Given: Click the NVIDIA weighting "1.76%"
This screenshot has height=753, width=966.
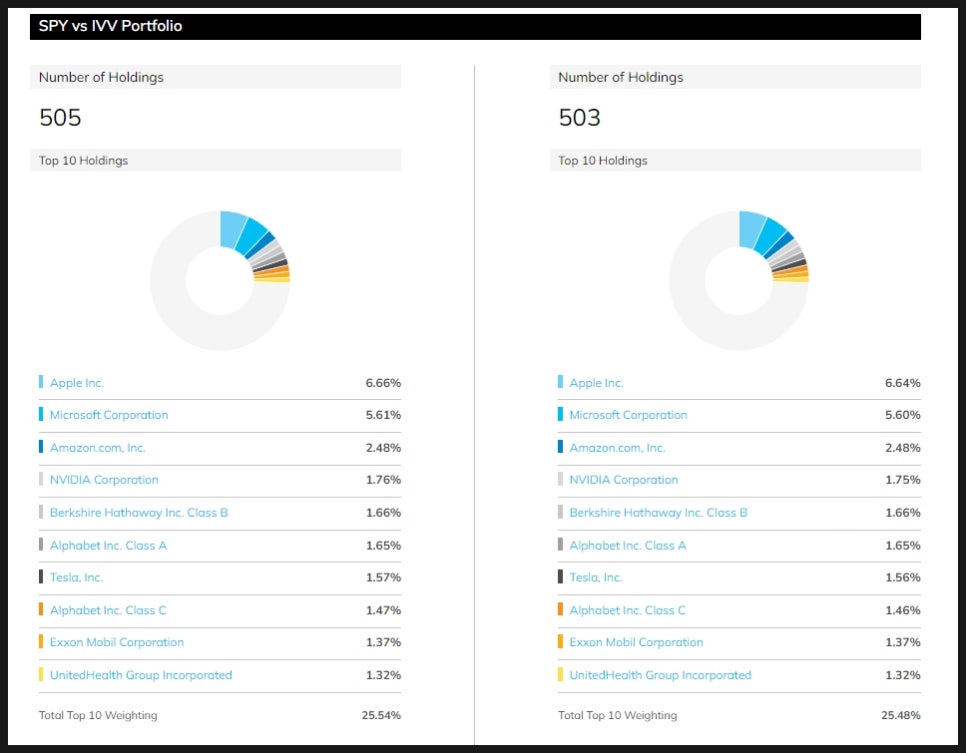Looking at the screenshot, I should [x=383, y=479].
